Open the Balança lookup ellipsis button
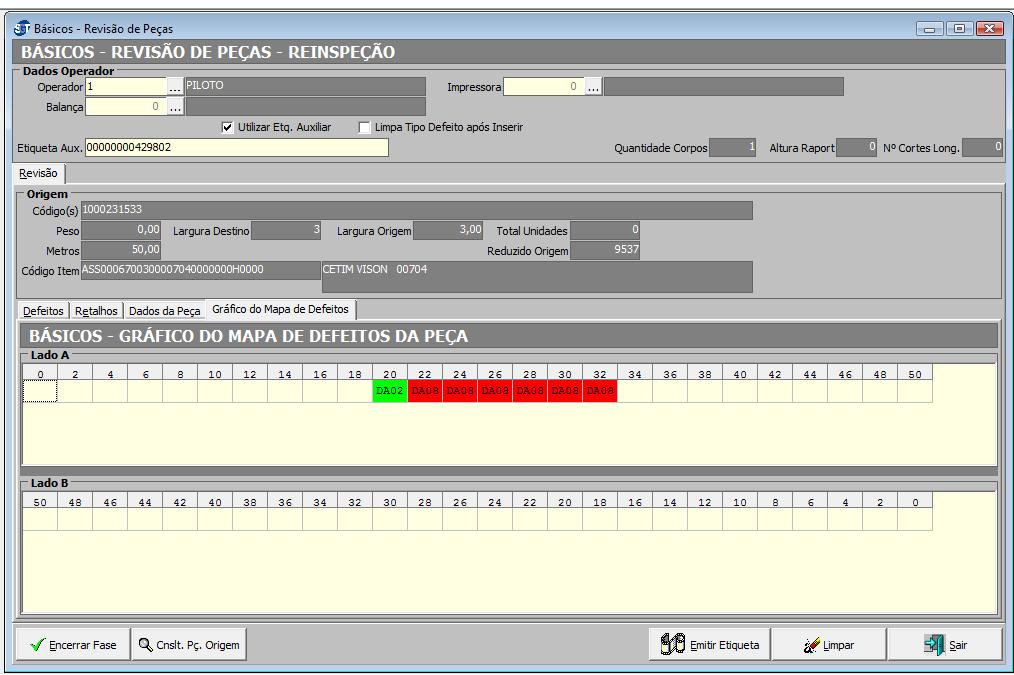1014x675 pixels. click(x=175, y=106)
